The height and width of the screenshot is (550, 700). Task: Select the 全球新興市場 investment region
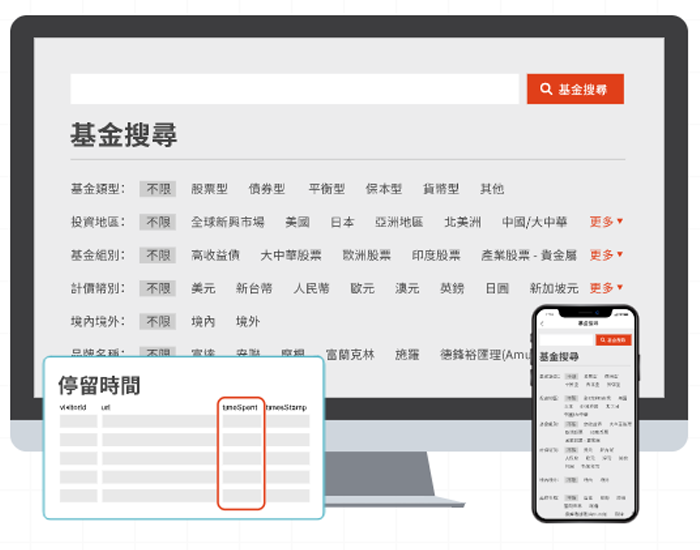click(x=227, y=222)
